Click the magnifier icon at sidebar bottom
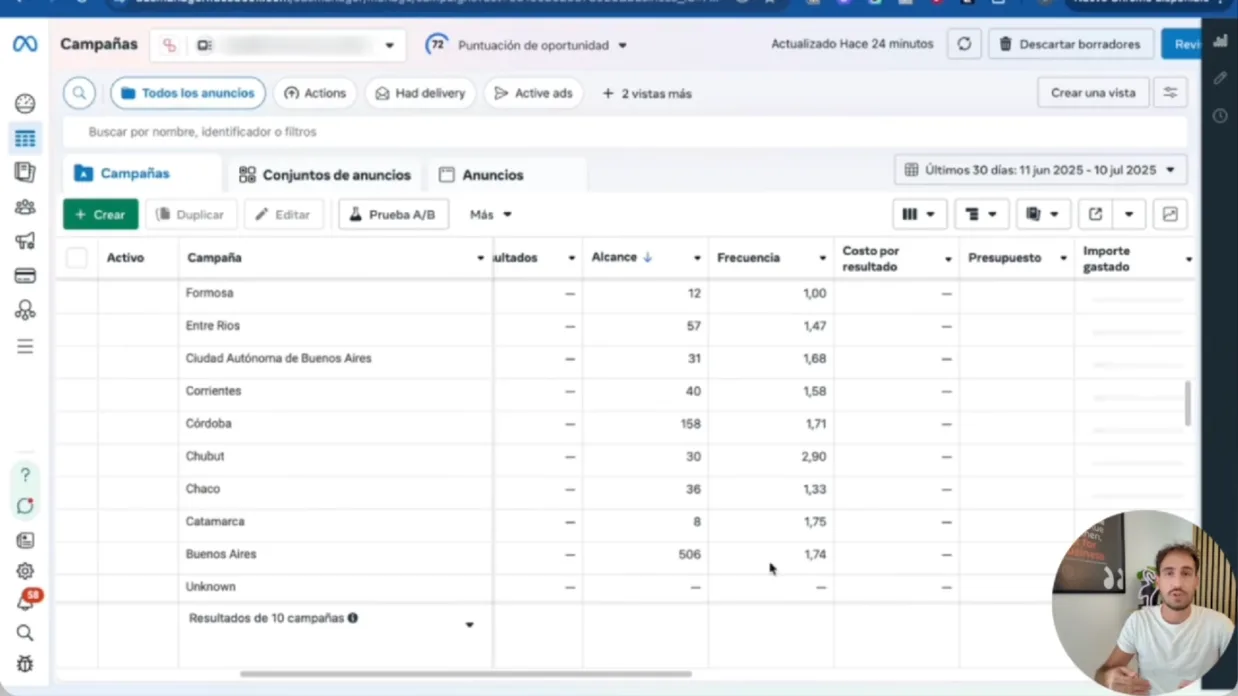 25,633
